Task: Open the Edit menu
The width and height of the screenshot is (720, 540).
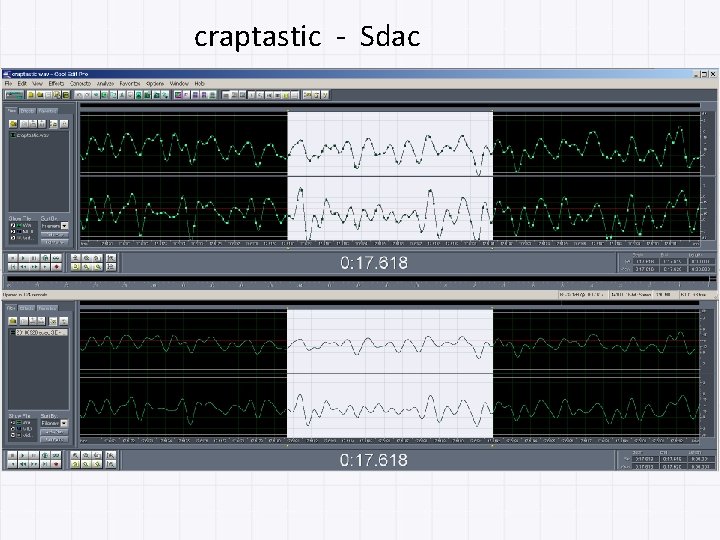Action: click(22, 84)
